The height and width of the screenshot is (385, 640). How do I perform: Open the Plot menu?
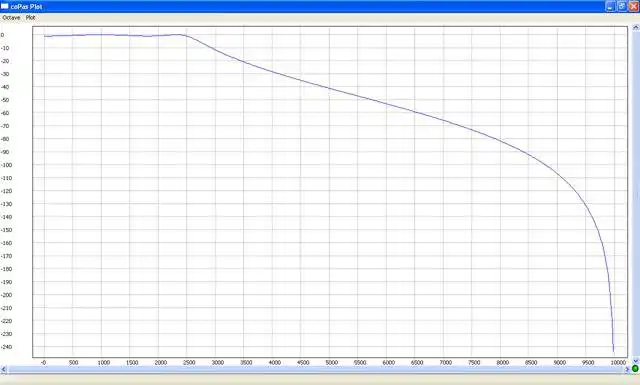click(x=30, y=18)
